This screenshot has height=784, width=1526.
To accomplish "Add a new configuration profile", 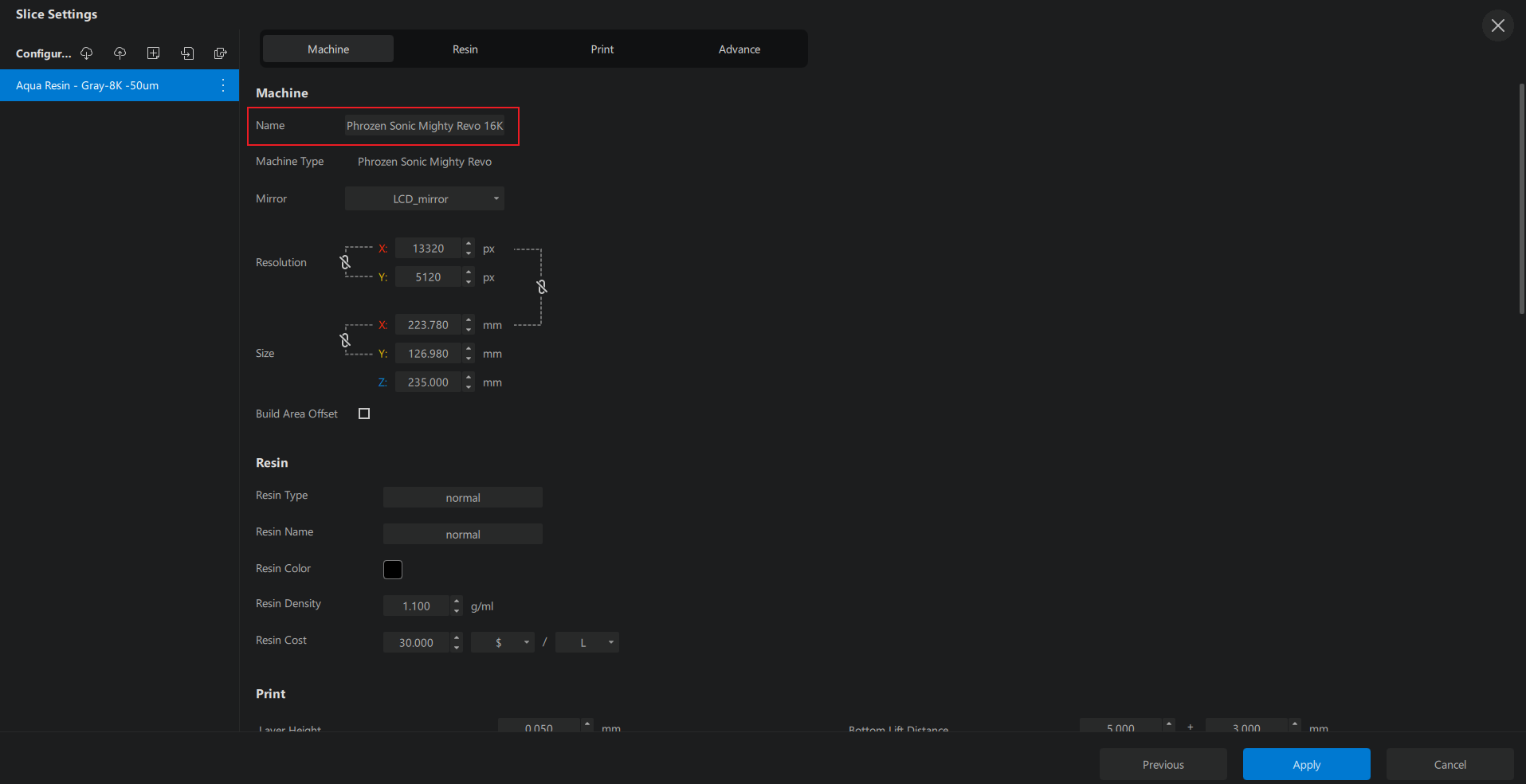I will pyautogui.click(x=154, y=53).
